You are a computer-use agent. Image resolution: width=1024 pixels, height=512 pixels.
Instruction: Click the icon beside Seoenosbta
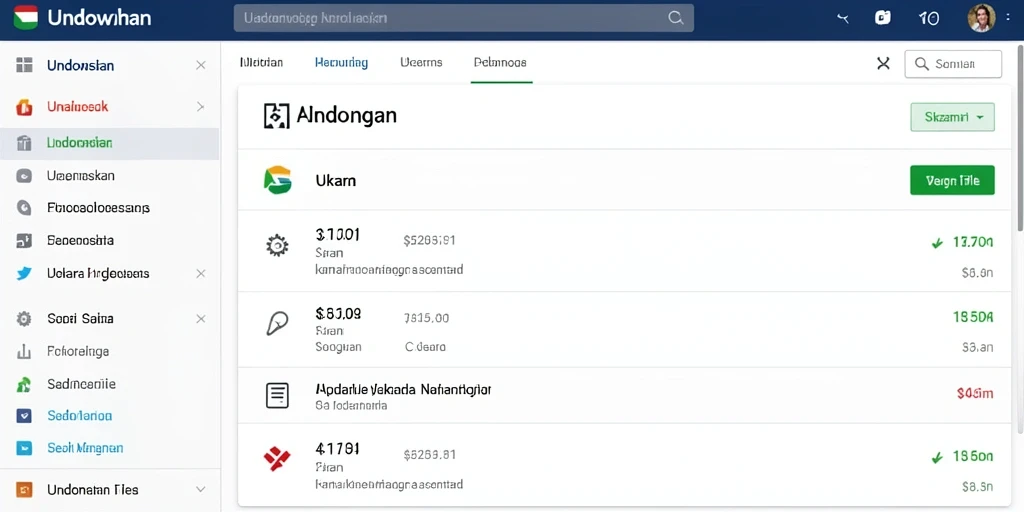24,240
